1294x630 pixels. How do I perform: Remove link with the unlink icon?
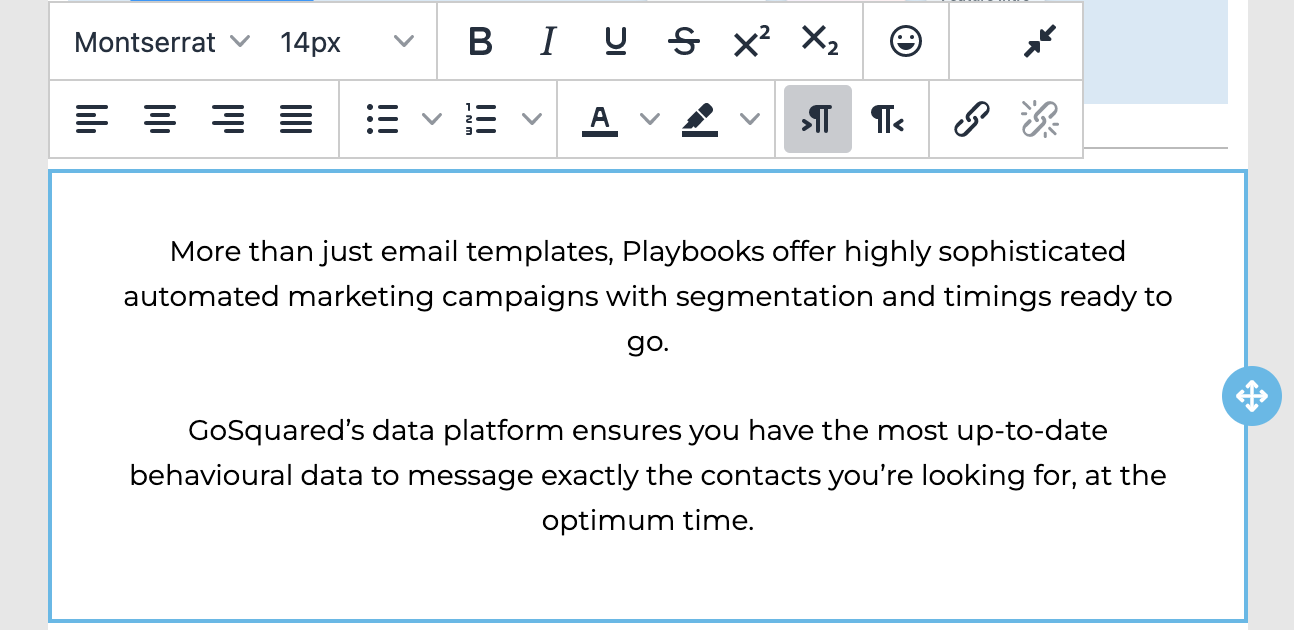point(1040,120)
